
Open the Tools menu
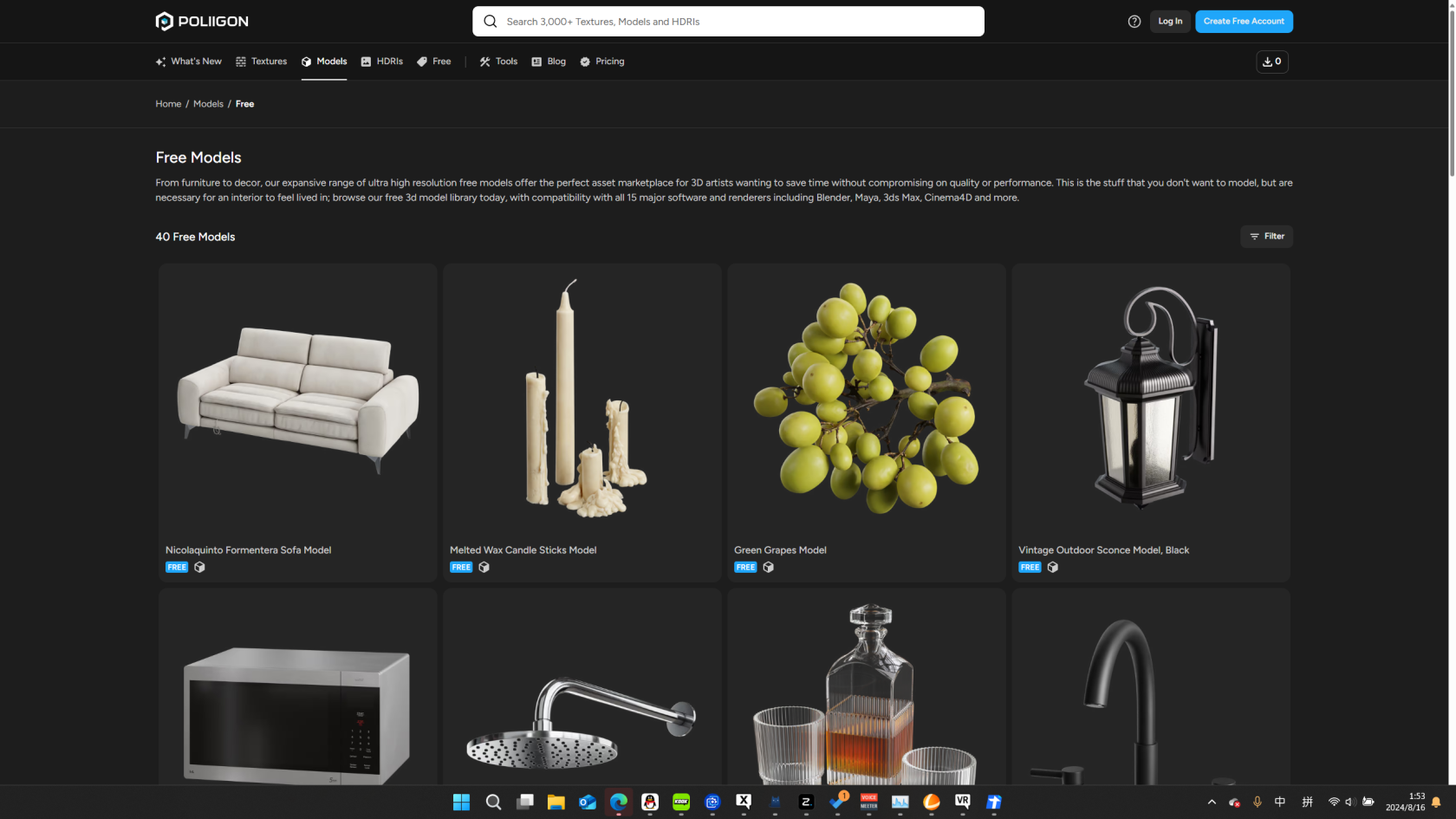498,62
